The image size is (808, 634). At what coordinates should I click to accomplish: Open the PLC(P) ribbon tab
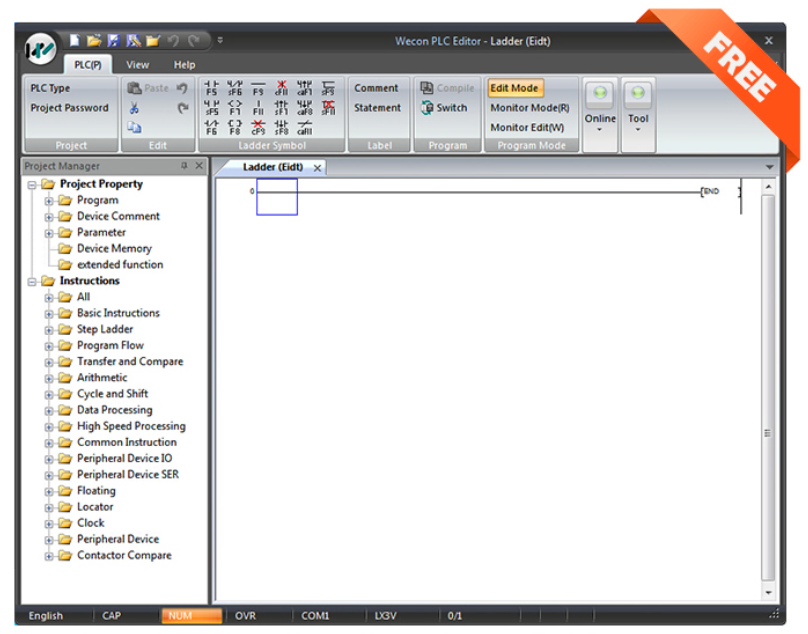pyautogui.click(x=88, y=65)
